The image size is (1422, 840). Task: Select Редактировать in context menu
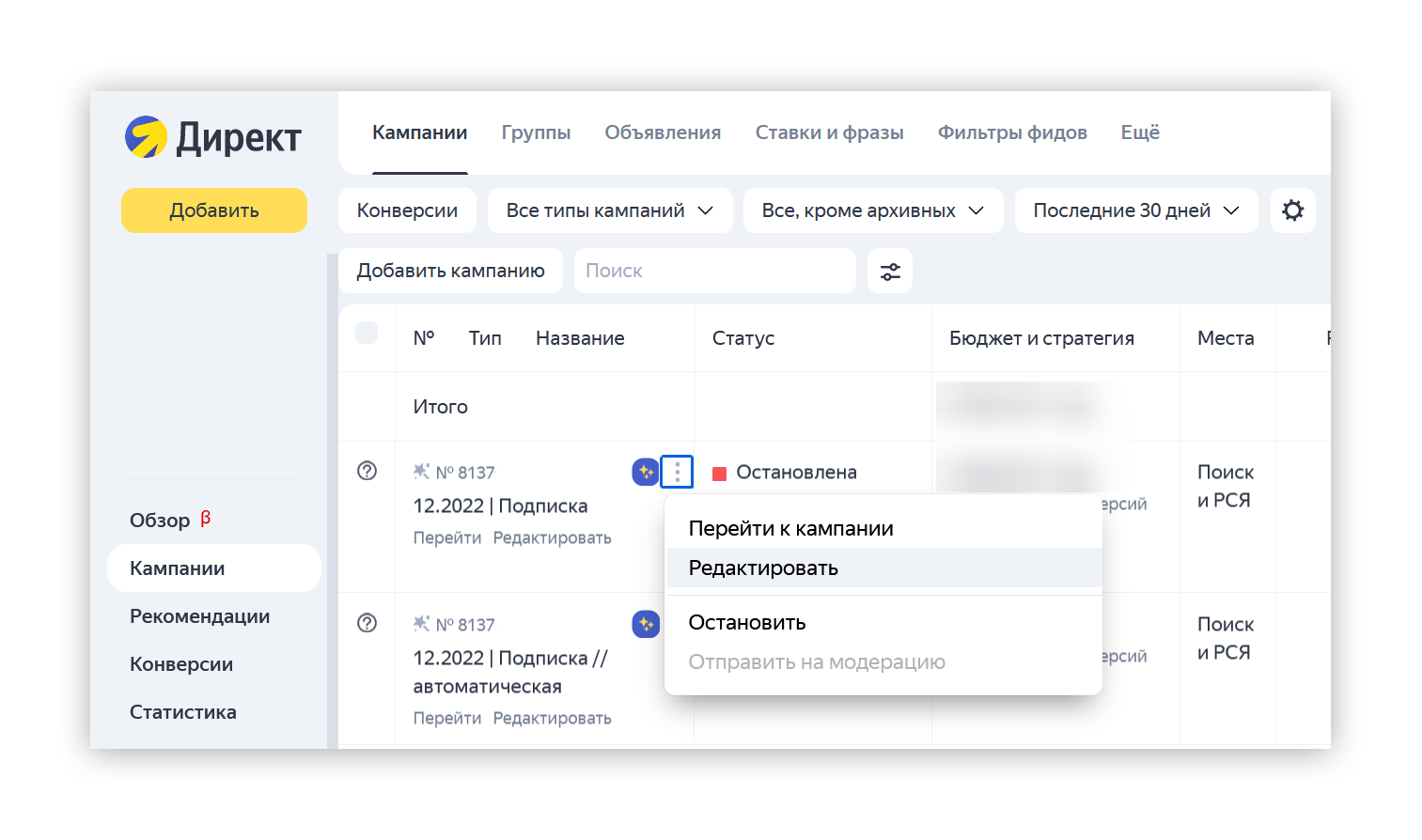pos(883,568)
